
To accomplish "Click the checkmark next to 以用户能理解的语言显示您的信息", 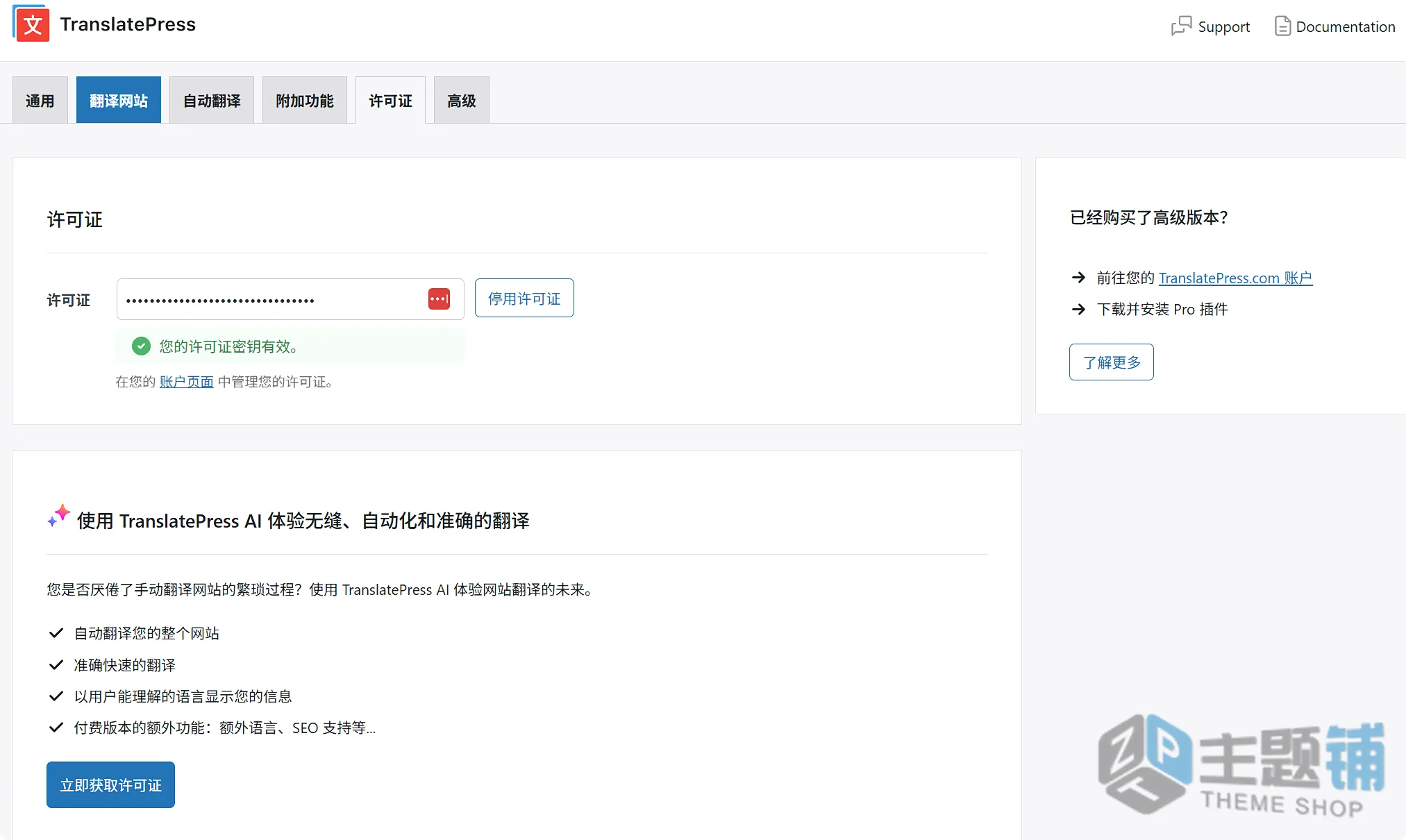I will [x=56, y=696].
